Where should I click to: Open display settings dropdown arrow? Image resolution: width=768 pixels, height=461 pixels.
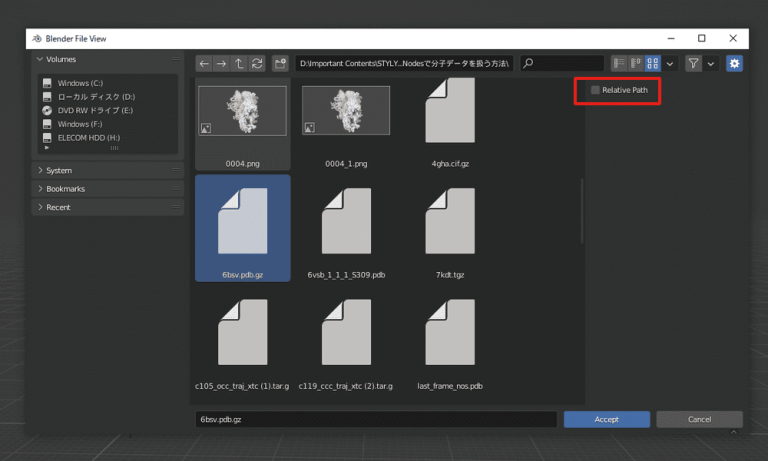(x=670, y=64)
